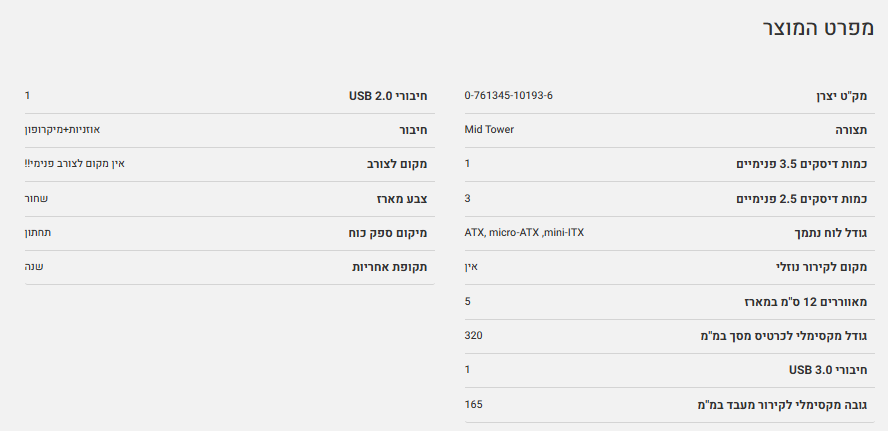The height and width of the screenshot is (431, 888).
Task: Click 'כמות דיסקים 2.5 פנימיים' label
Action: (x=799, y=199)
